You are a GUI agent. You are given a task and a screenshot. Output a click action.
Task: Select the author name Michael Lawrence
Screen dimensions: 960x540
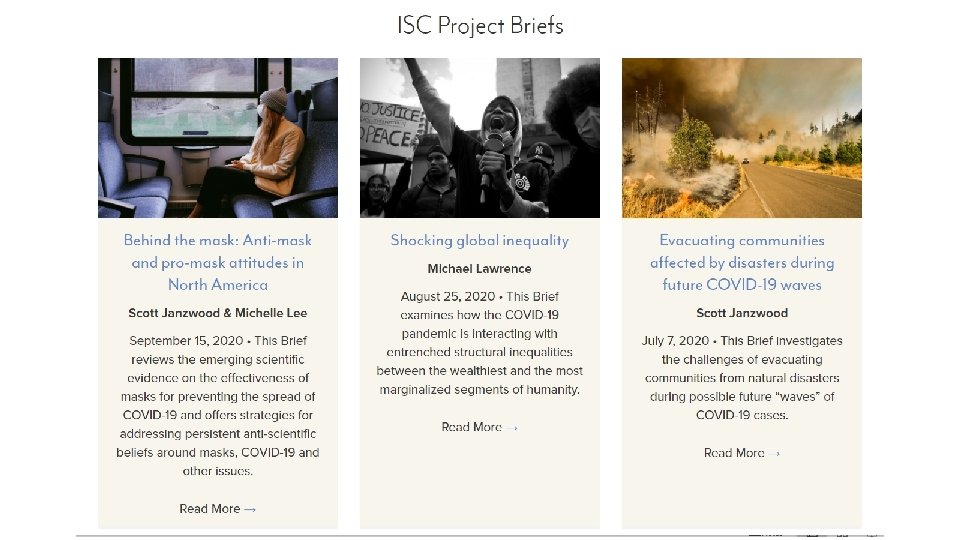[479, 269]
